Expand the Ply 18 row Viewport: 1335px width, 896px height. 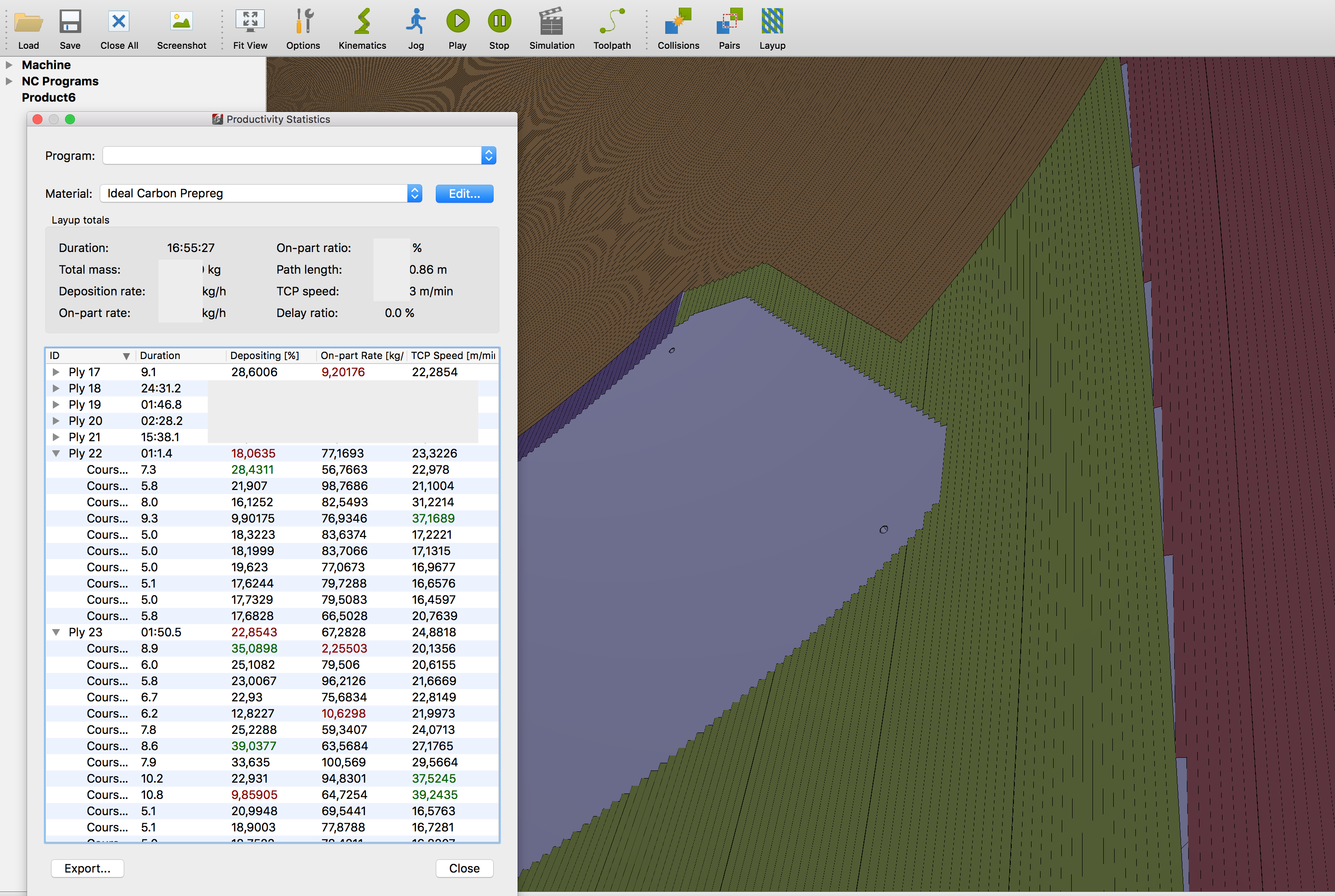(56, 388)
